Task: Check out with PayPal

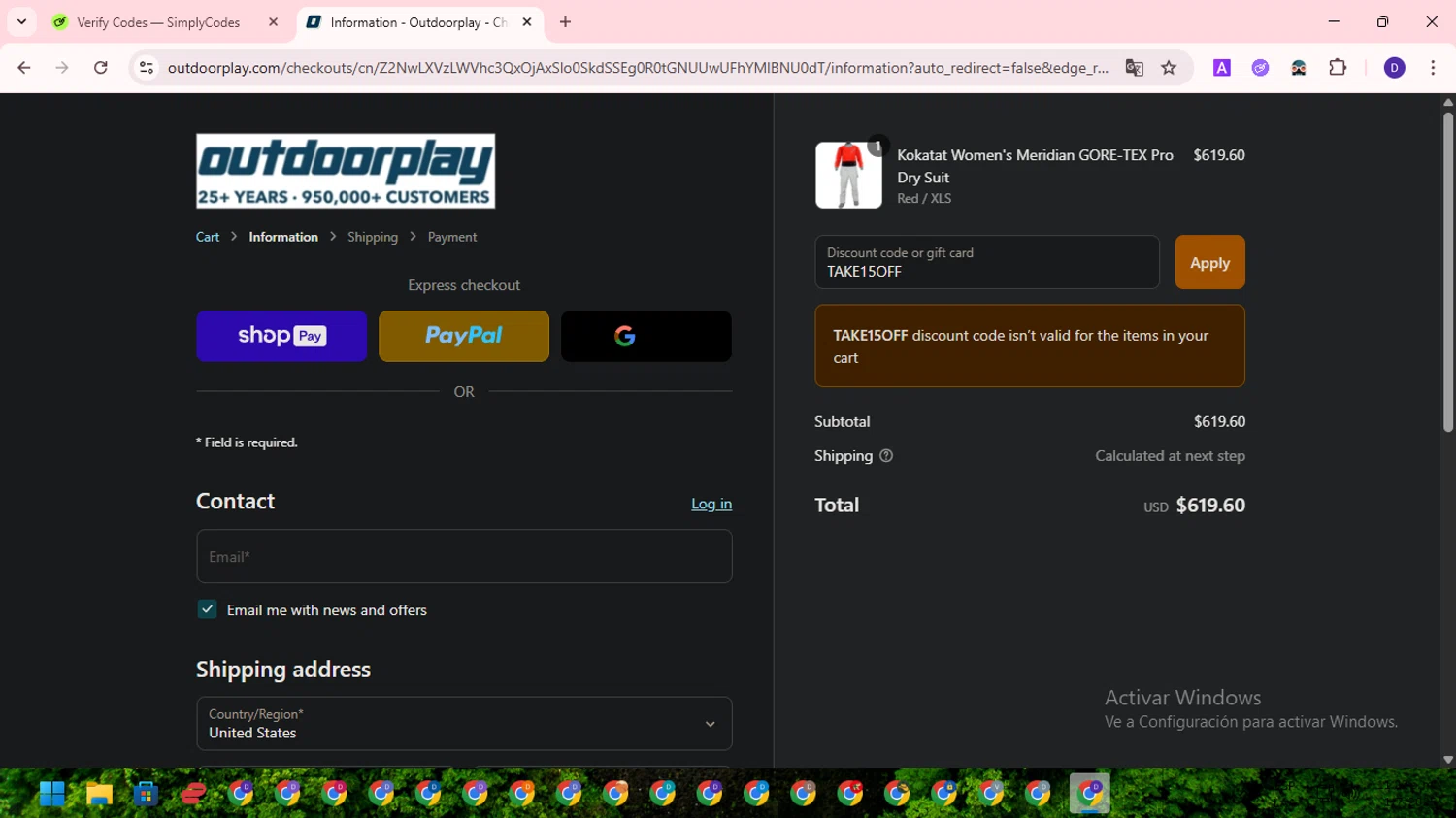Action: coord(464,336)
